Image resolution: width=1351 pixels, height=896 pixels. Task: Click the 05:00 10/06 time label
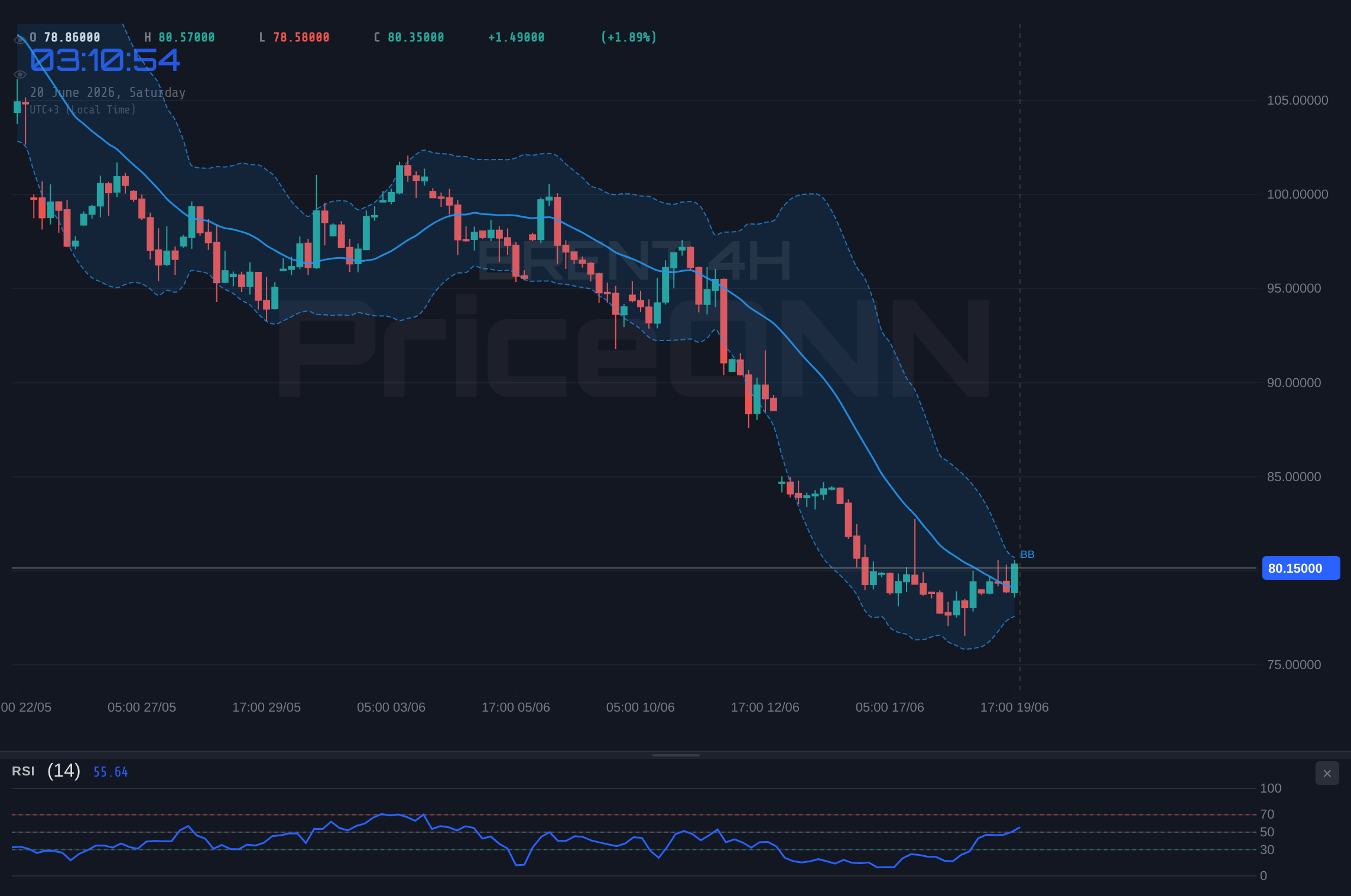click(641, 707)
